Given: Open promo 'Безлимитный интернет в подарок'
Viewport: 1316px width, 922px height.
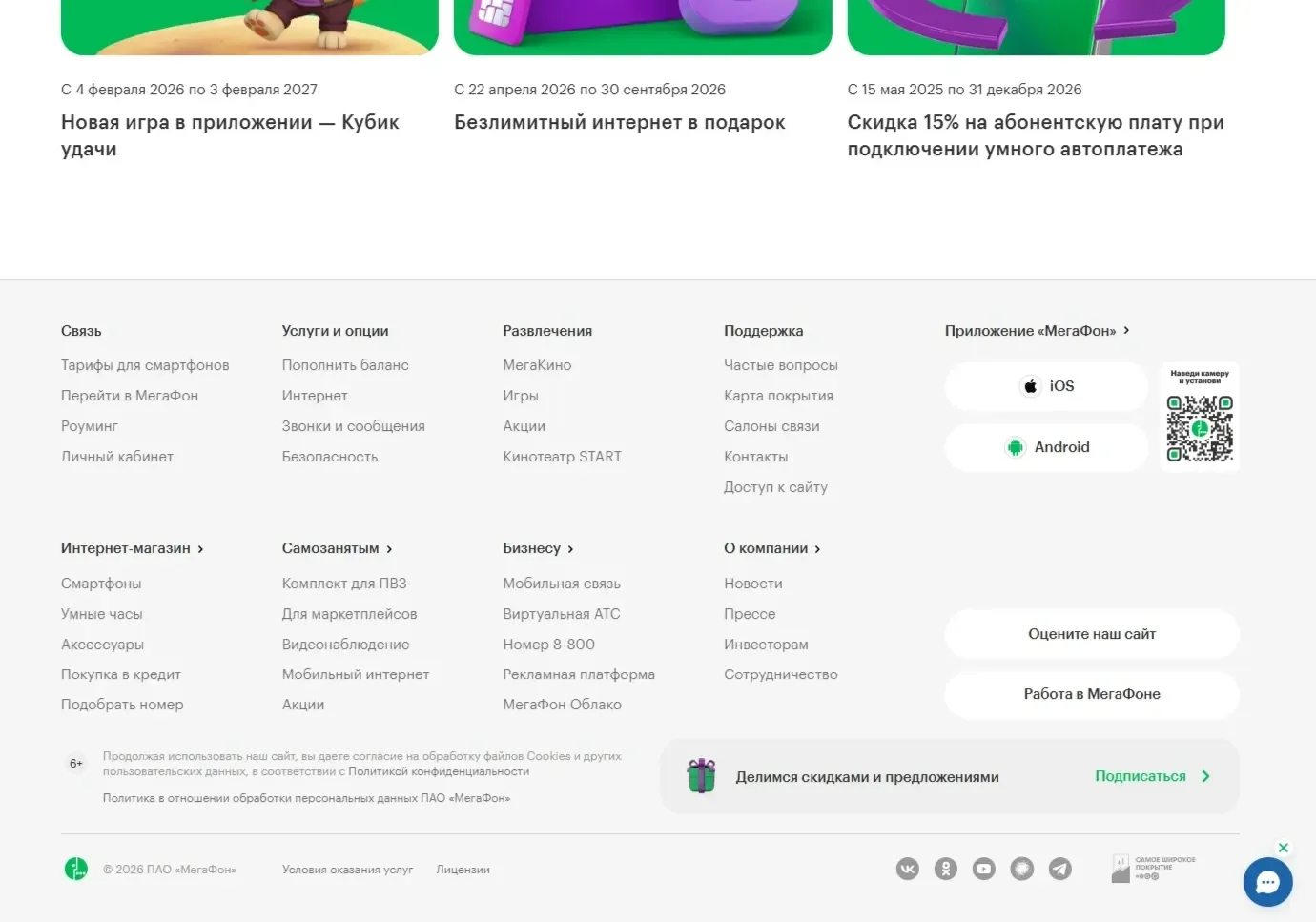Looking at the screenshot, I should (620, 122).
